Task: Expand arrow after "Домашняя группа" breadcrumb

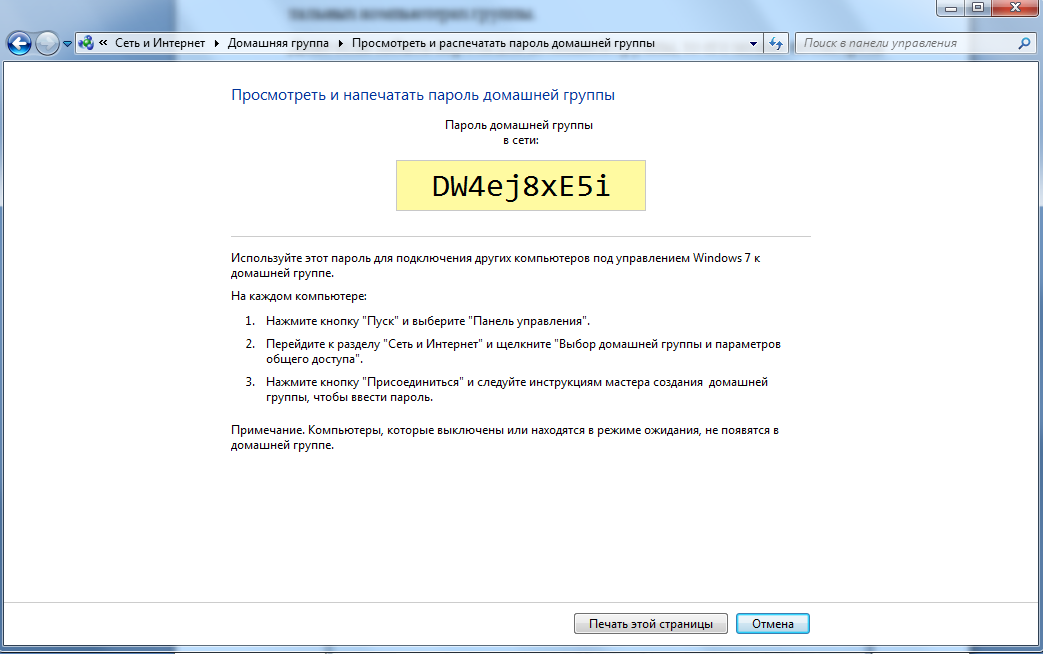Action: (x=340, y=43)
